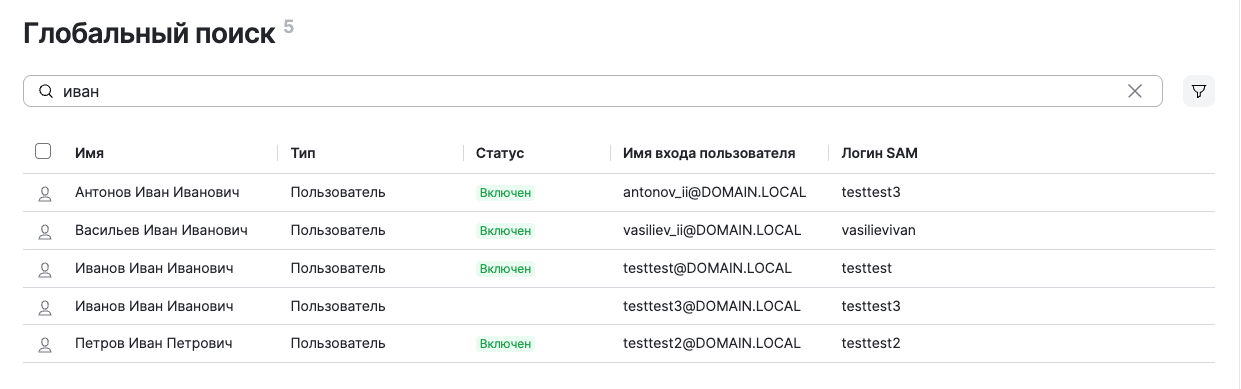Image resolution: width=1241 pixels, height=389 pixels.
Task: Click the magnifier search icon
Action: click(x=45, y=91)
